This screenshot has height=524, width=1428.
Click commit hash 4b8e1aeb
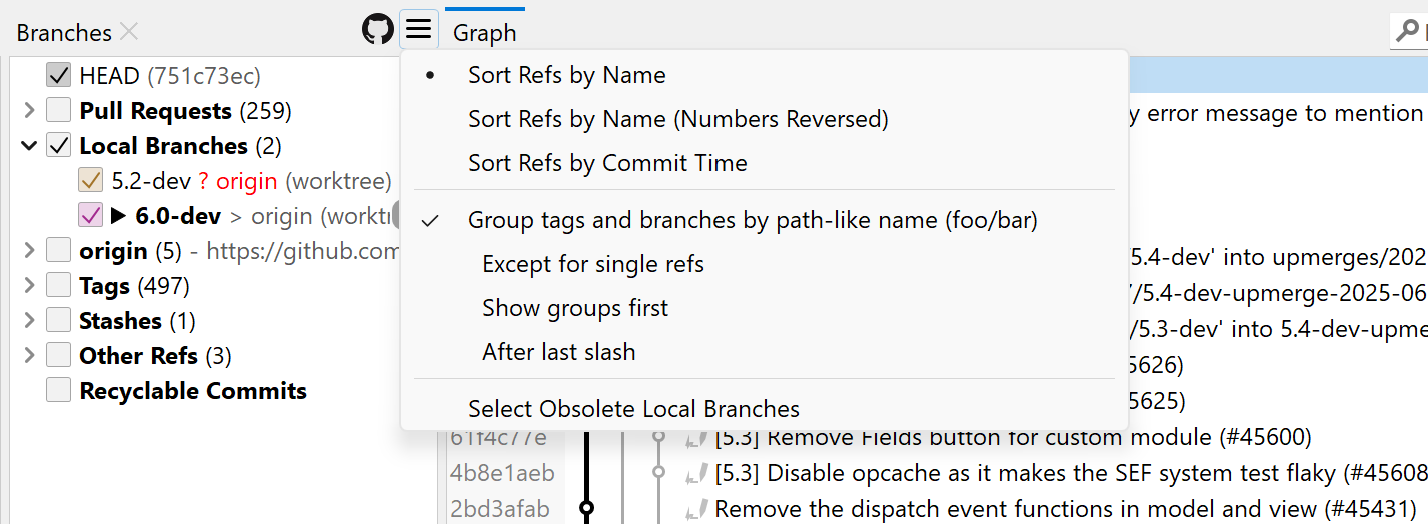(x=502, y=473)
